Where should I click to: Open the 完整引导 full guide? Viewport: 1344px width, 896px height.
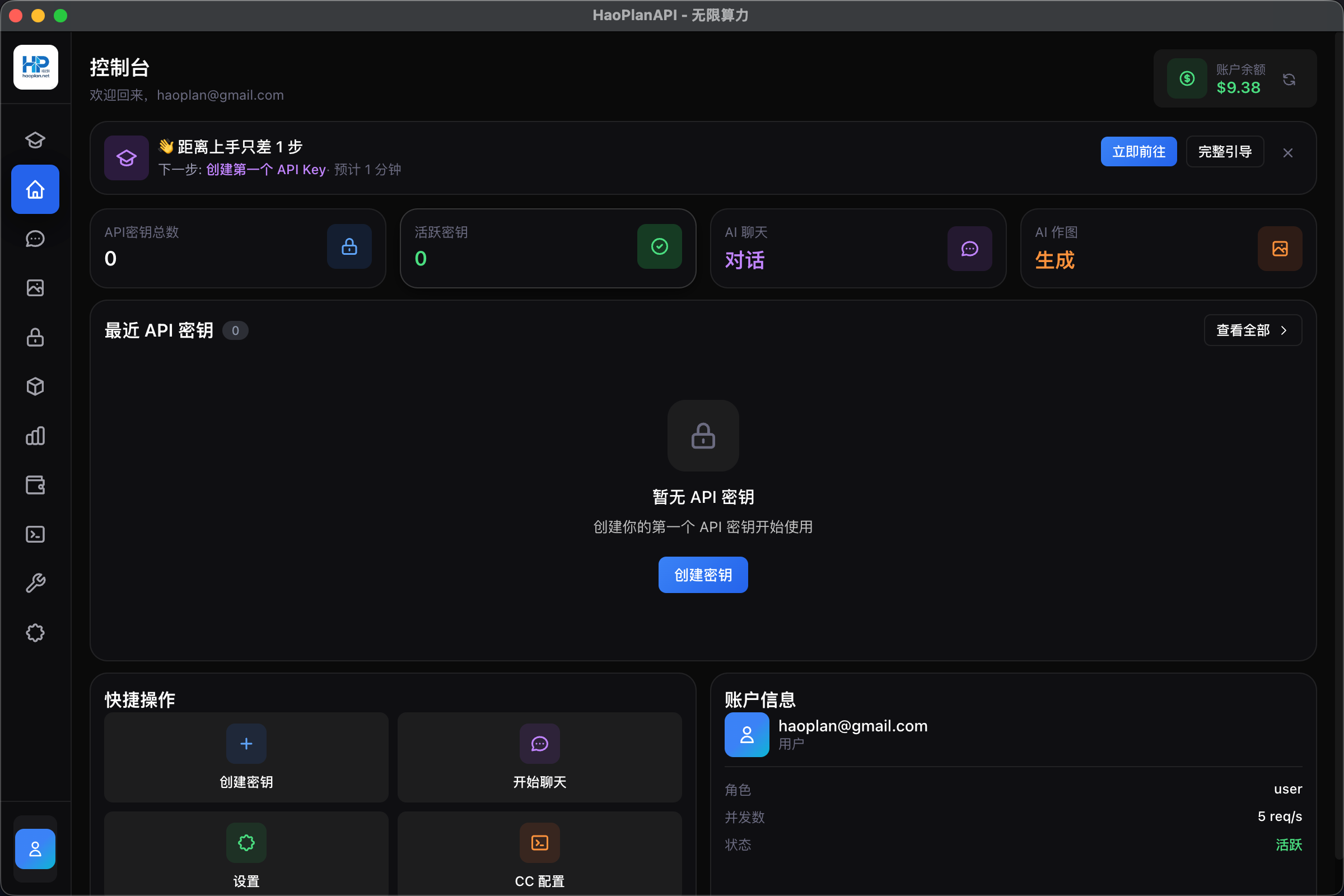(1225, 151)
